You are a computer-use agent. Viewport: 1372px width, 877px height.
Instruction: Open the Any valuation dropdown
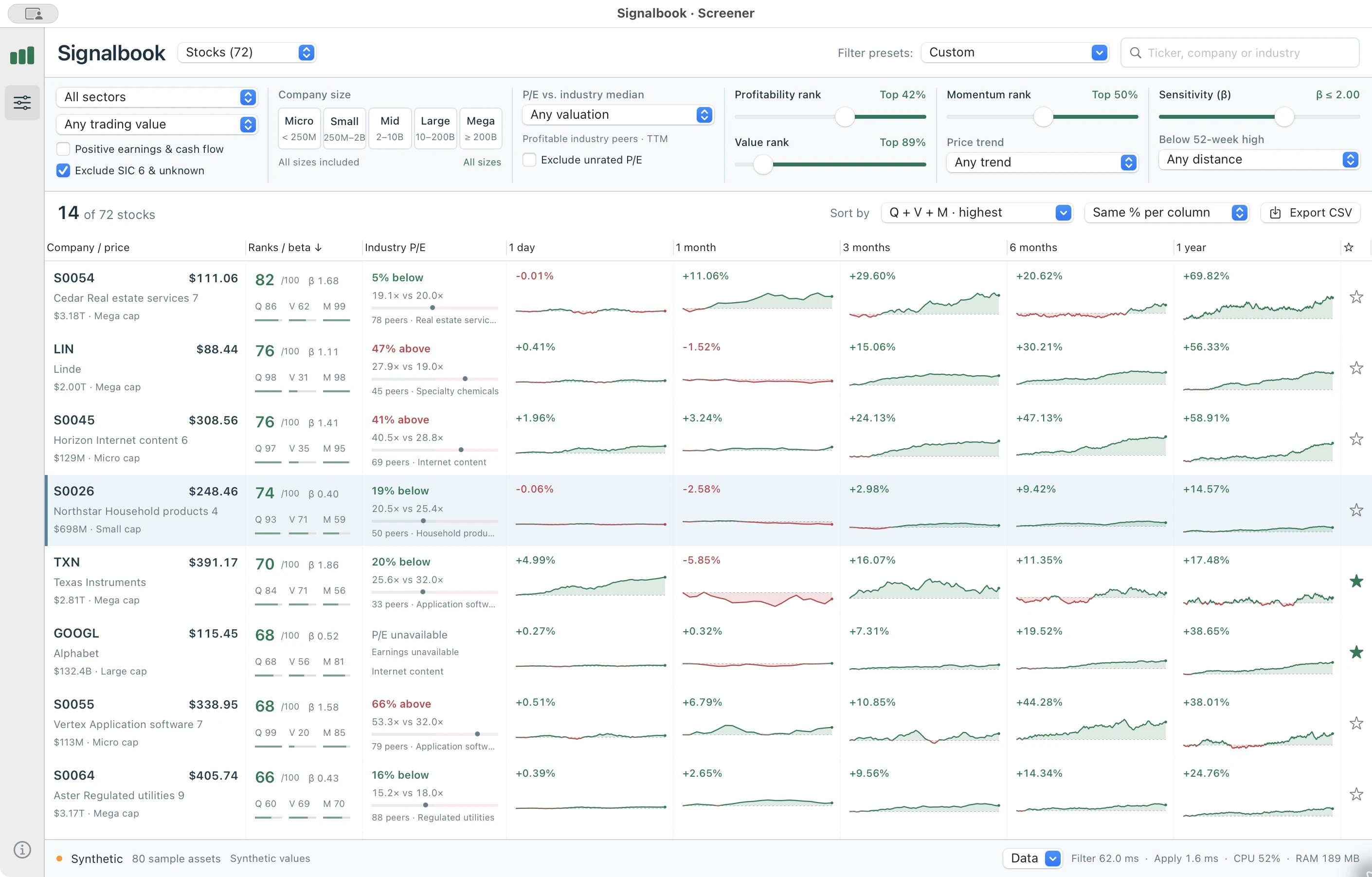pyautogui.click(x=617, y=114)
